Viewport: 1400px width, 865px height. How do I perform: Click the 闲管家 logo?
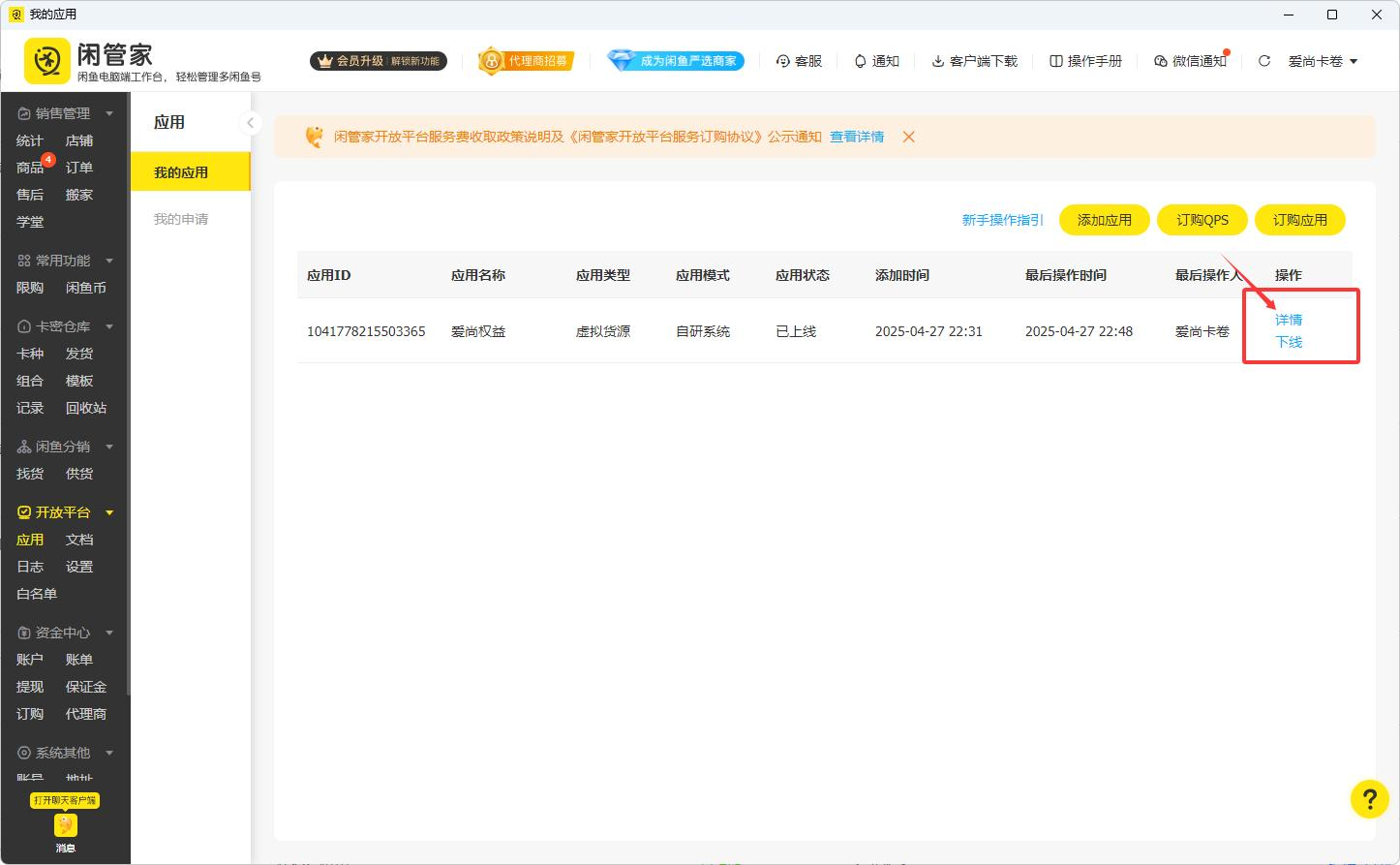pos(46,58)
